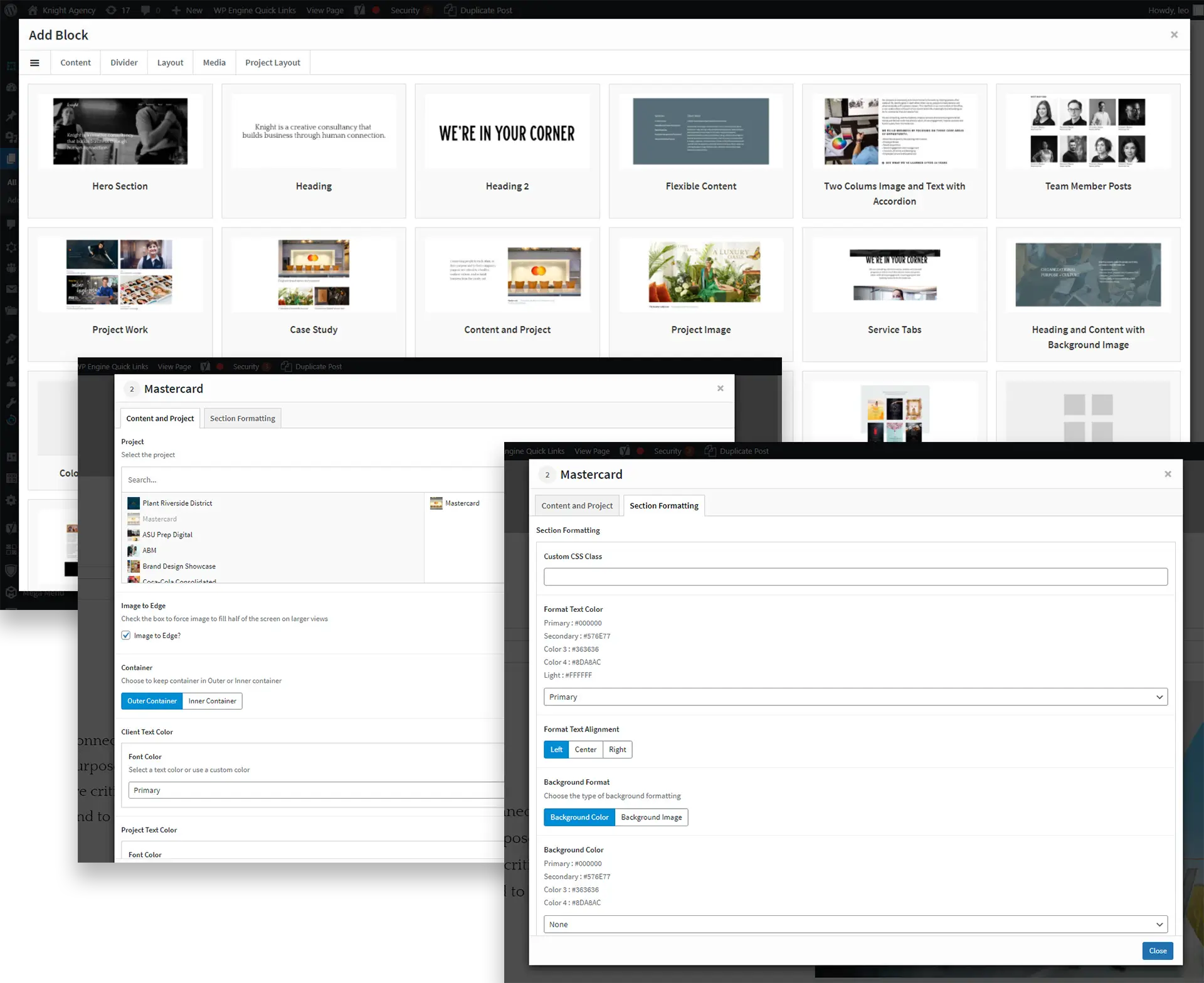Click the Yoast SEO icon in top bar
1204x983 pixels.
[359, 10]
